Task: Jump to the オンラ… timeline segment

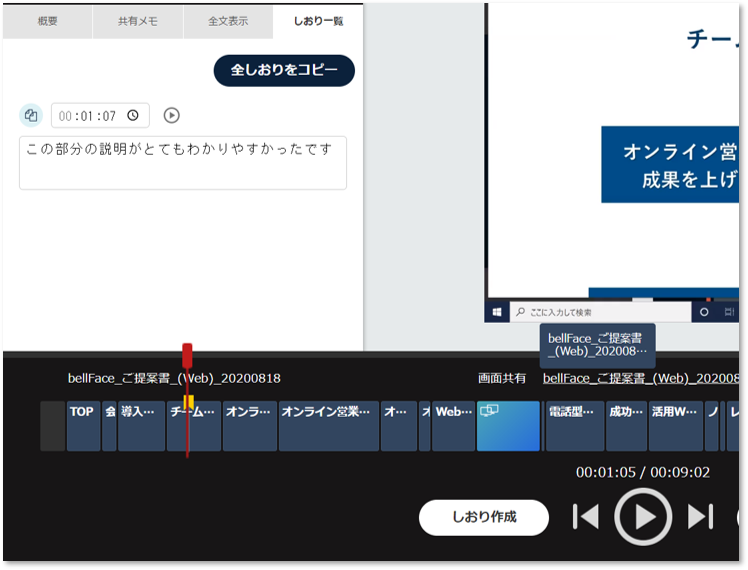Action: tap(249, 426)
